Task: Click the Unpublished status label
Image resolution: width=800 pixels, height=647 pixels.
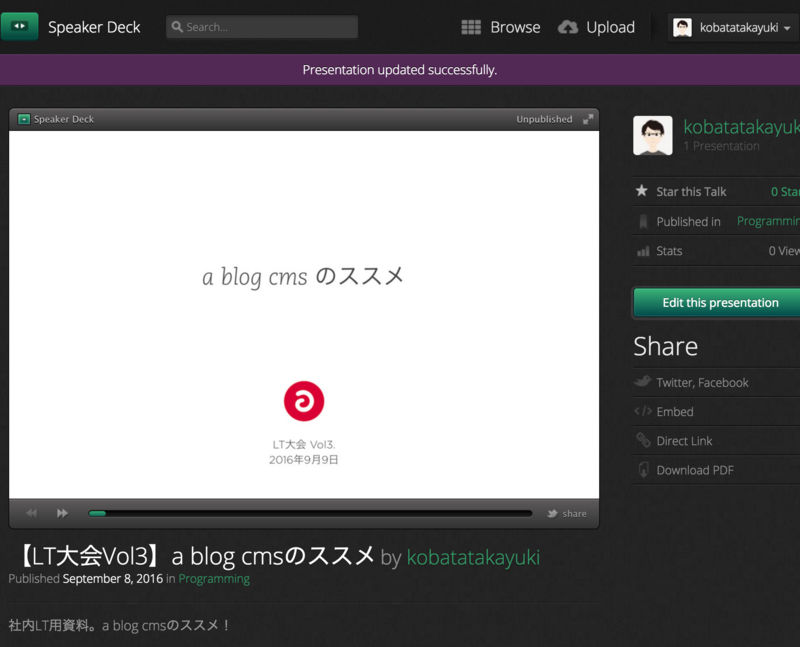Action: click(544, 119)
